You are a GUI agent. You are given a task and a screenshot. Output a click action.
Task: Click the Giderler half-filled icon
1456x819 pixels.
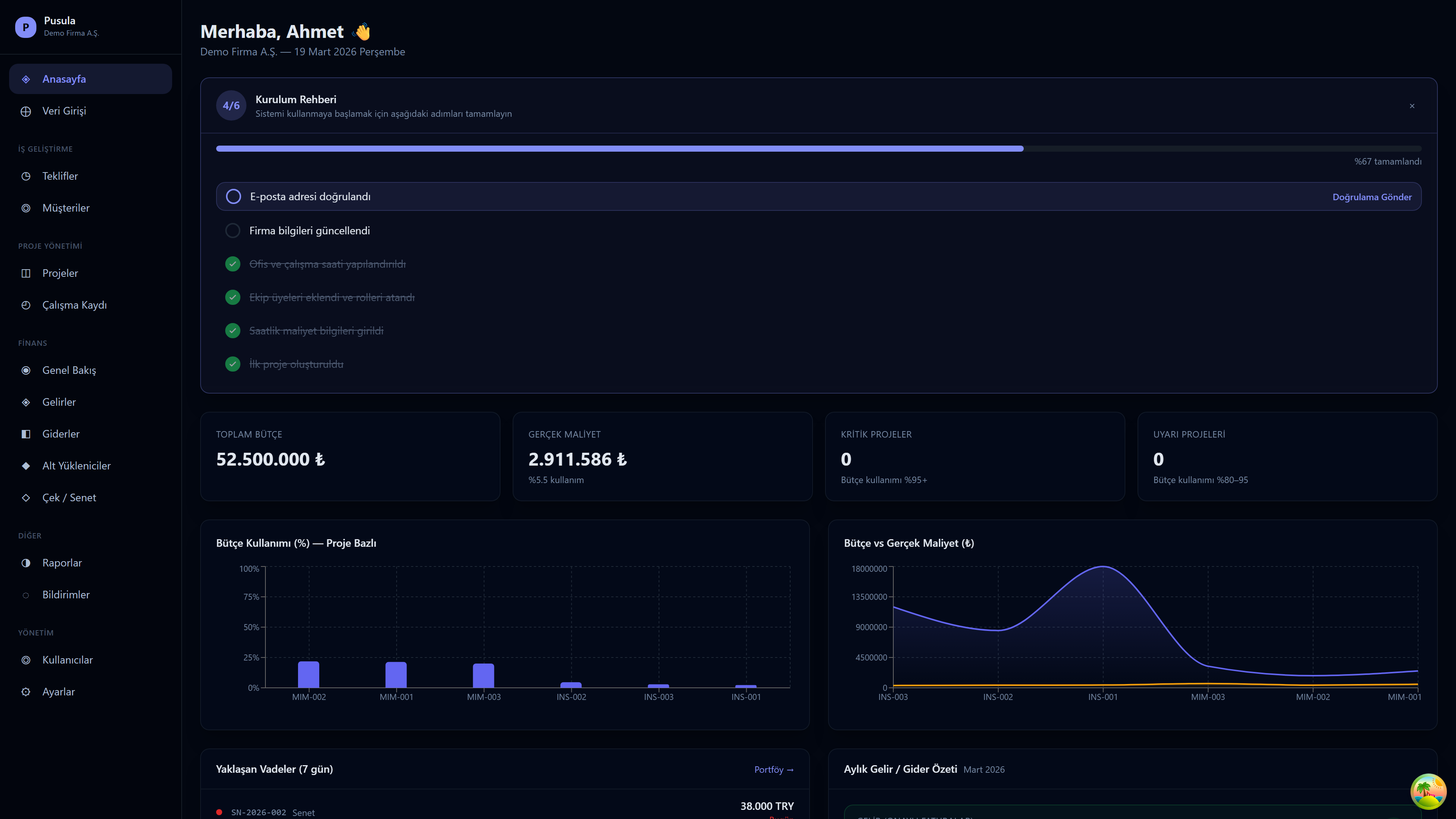click(26, 434)
